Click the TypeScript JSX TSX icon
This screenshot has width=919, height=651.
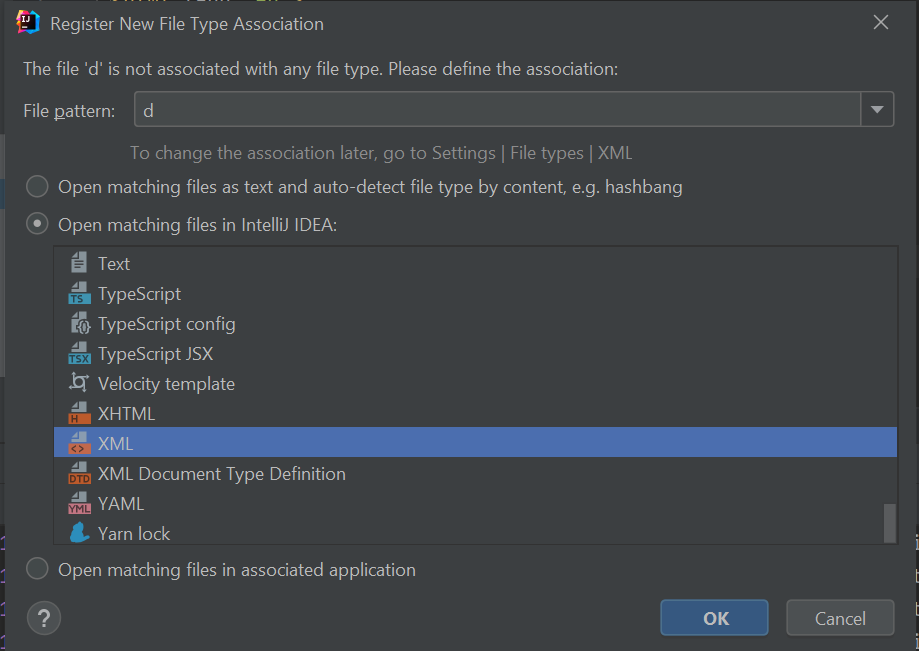coord(79,353)
